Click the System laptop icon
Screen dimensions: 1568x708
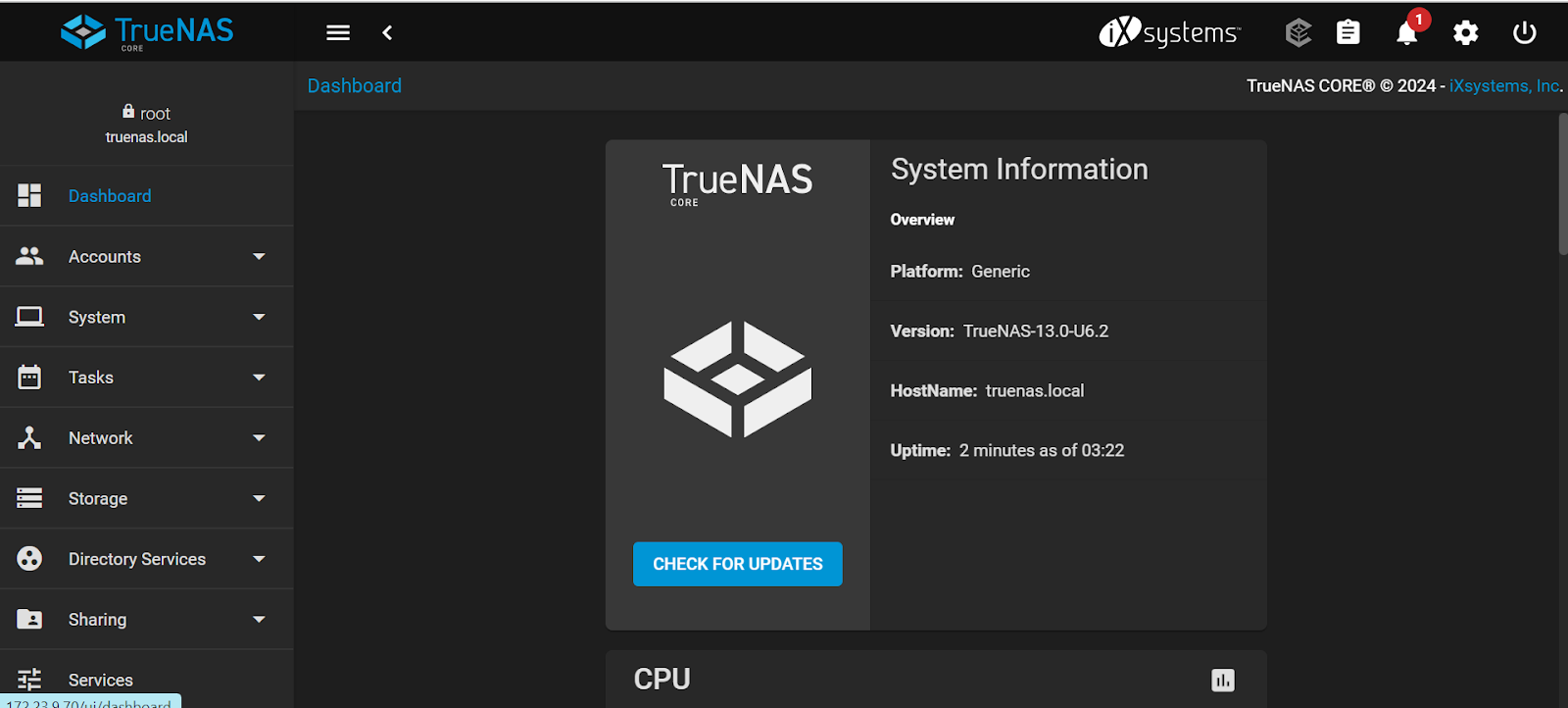29,317
